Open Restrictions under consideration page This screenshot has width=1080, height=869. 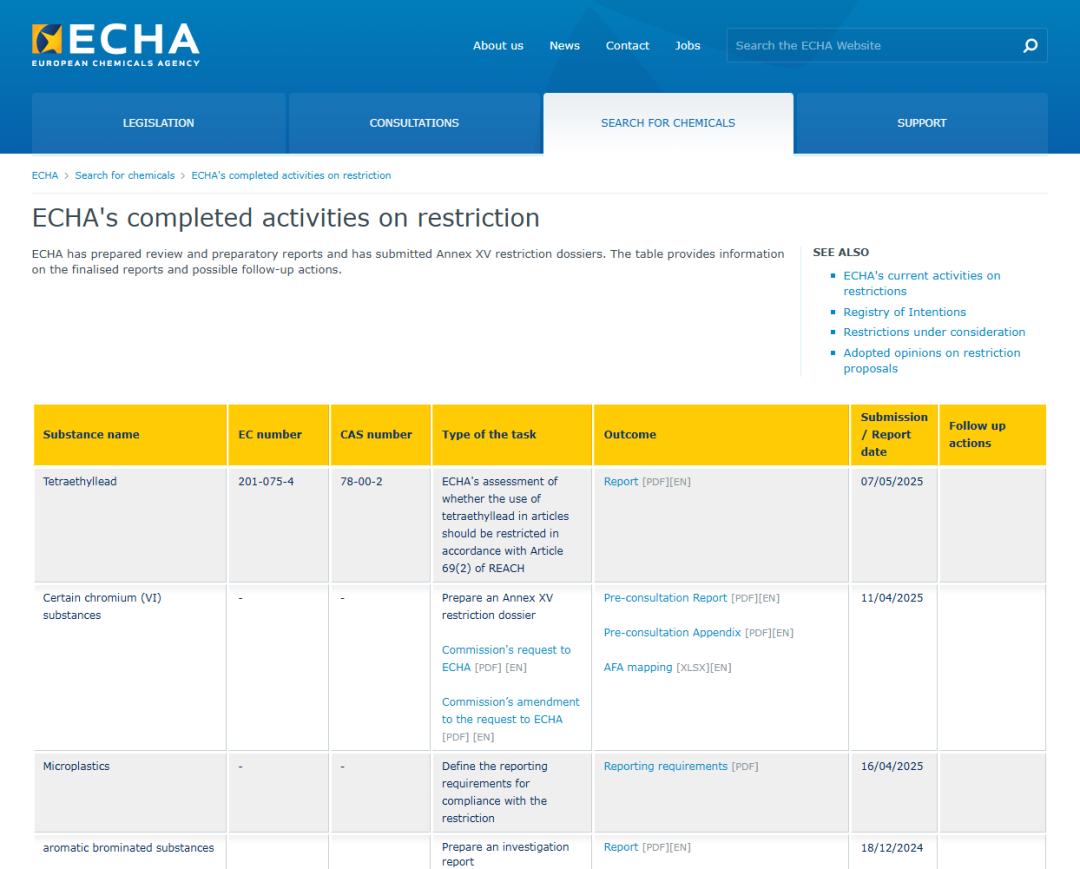coord(934,331)
